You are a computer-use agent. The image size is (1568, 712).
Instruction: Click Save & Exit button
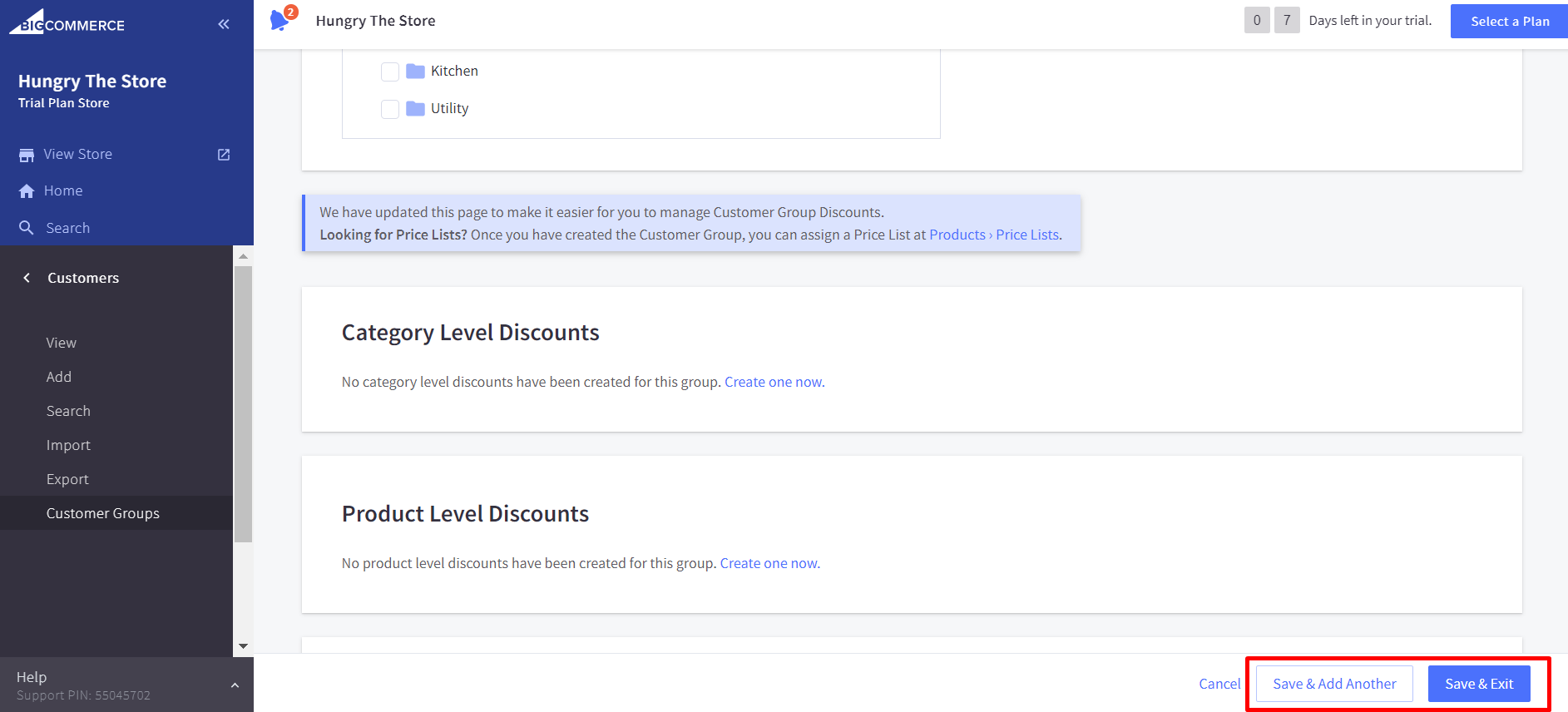click(x=1478, y=684)
